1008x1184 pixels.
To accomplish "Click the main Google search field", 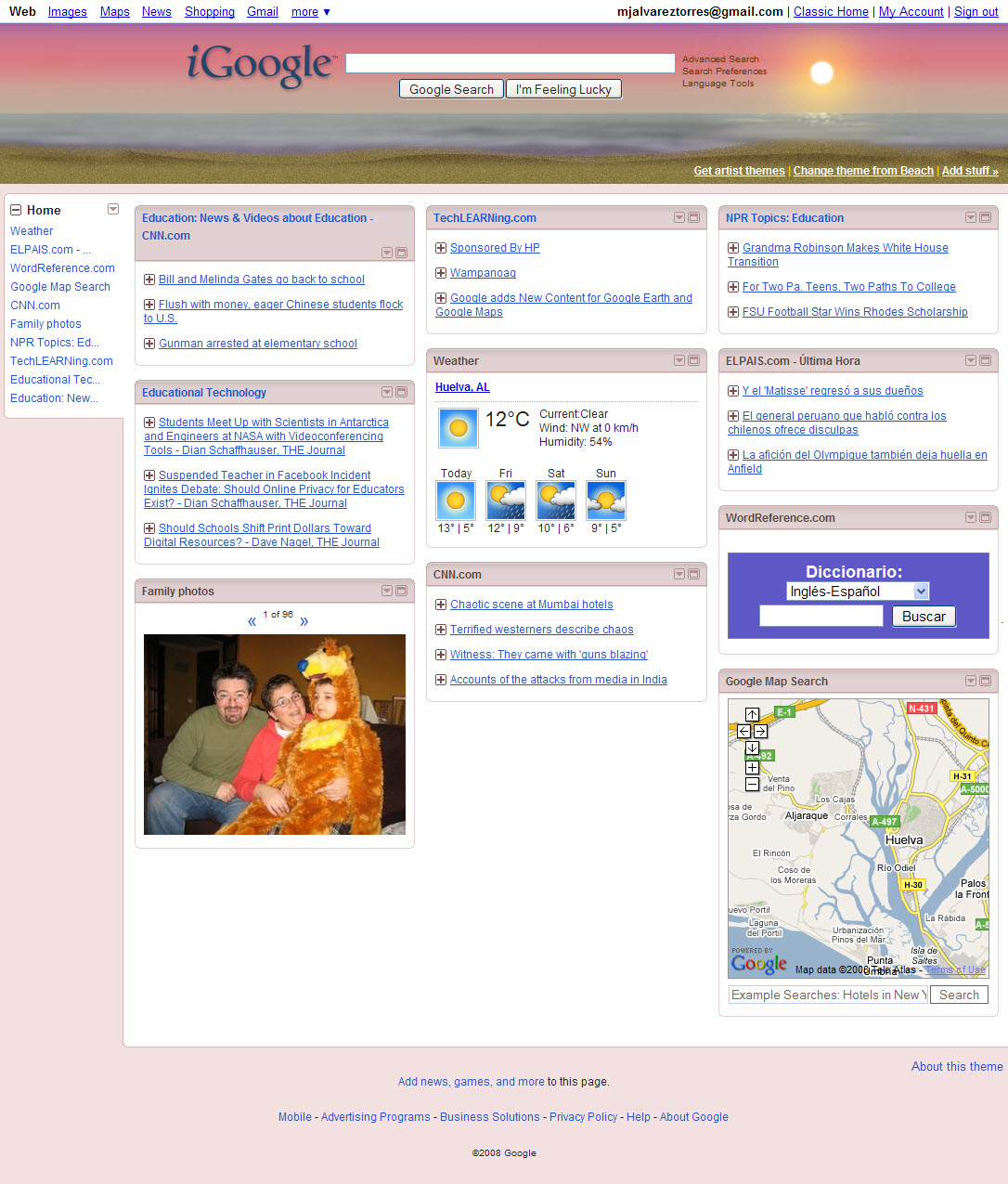I will 510,63.
